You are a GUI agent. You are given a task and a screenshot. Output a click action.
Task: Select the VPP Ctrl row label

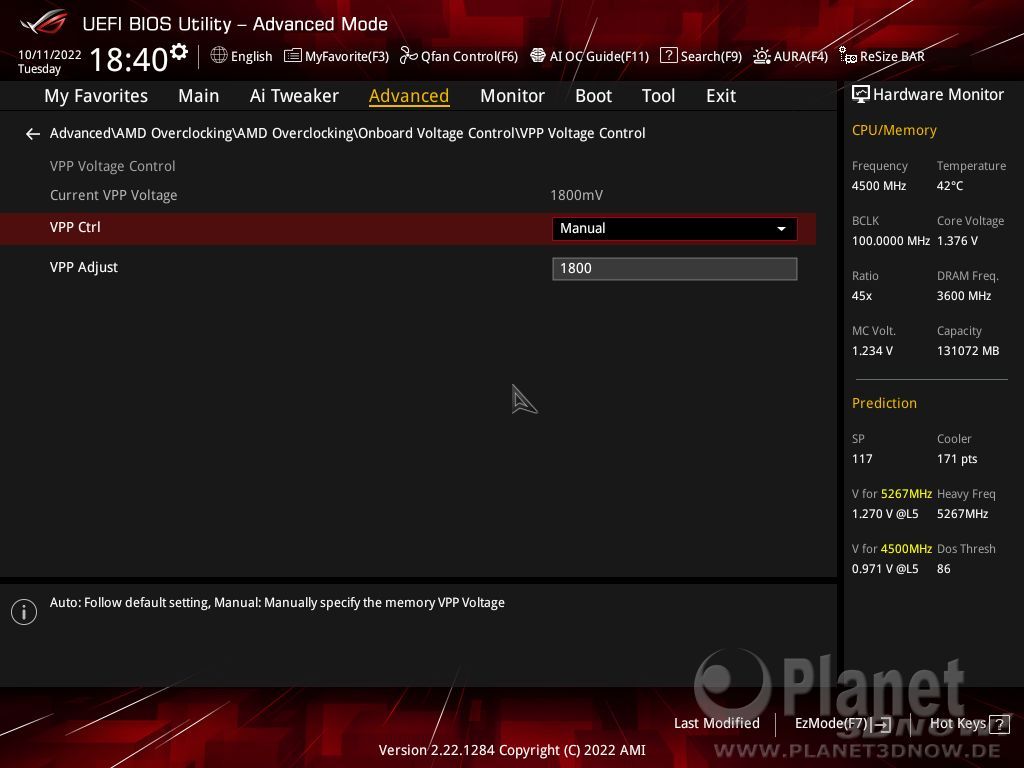click(75, 227)
